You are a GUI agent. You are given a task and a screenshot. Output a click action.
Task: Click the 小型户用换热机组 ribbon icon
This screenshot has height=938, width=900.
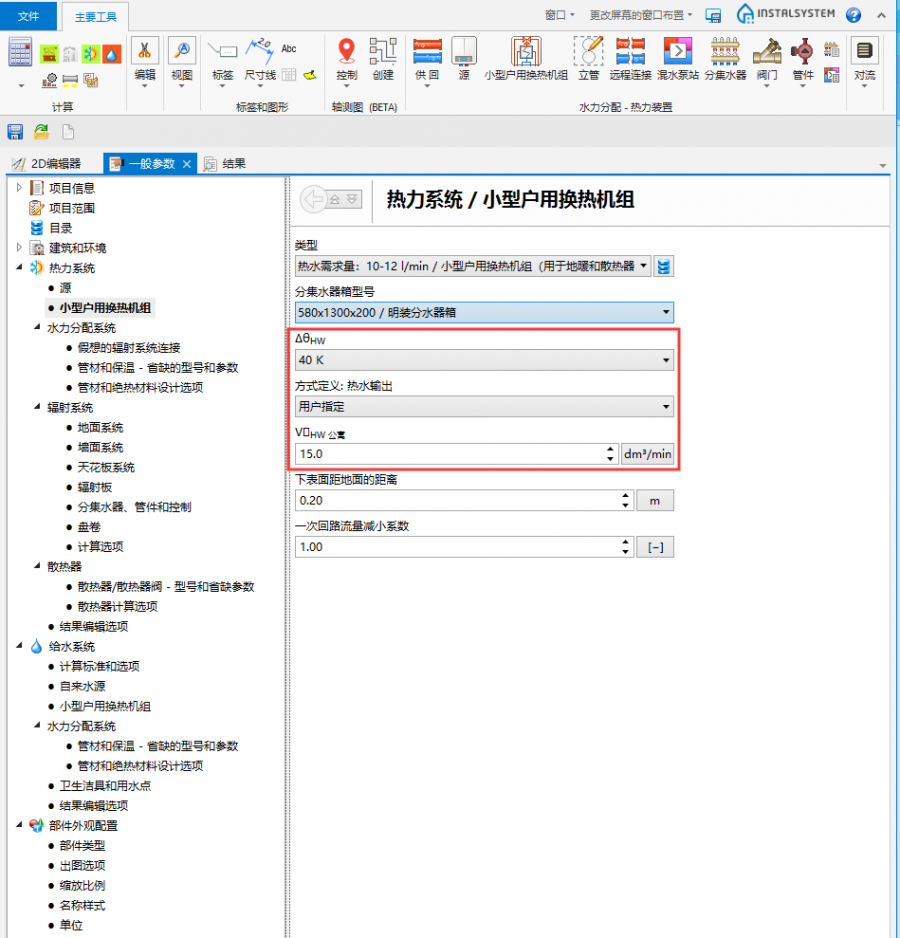pyautogui.click(x=526, y=56)
